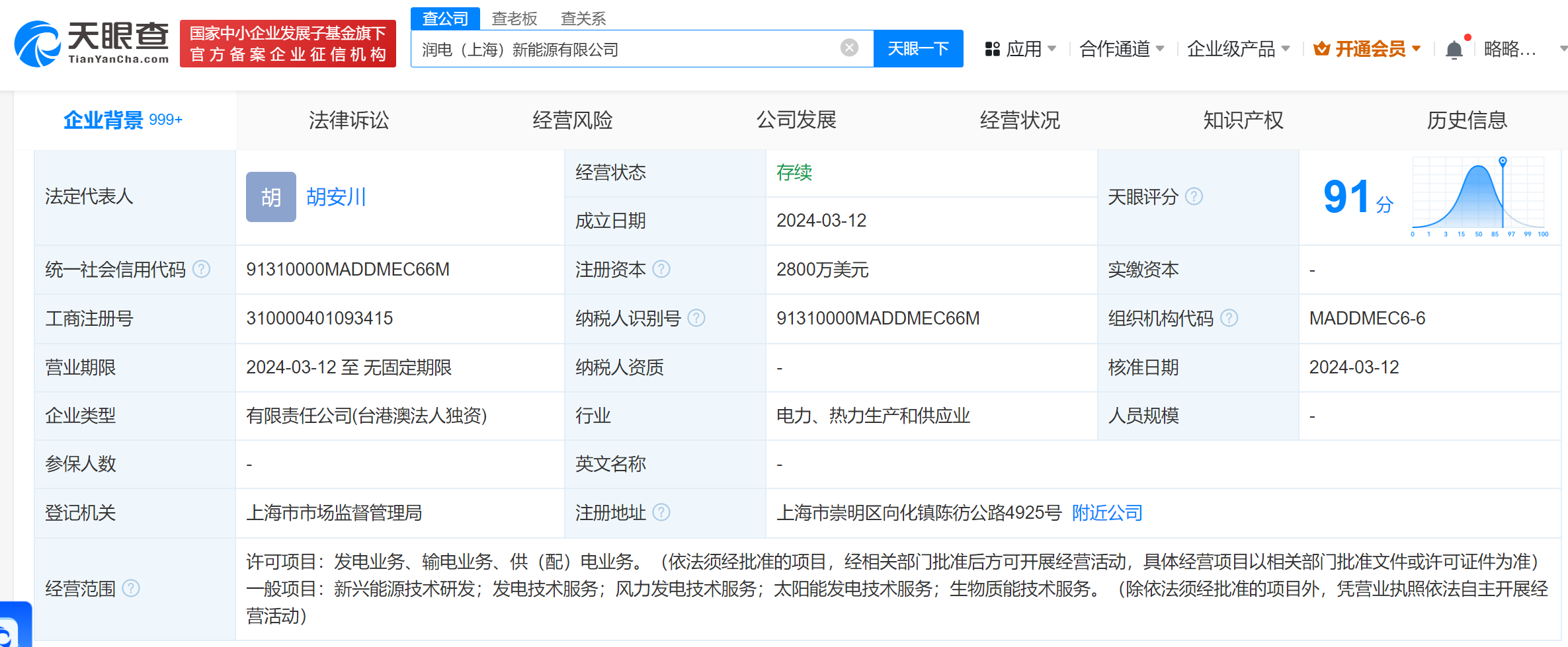Screen dimensions: 1568x647
Task: Click the help icon beside 组织机构代码
Action: 1229,318
